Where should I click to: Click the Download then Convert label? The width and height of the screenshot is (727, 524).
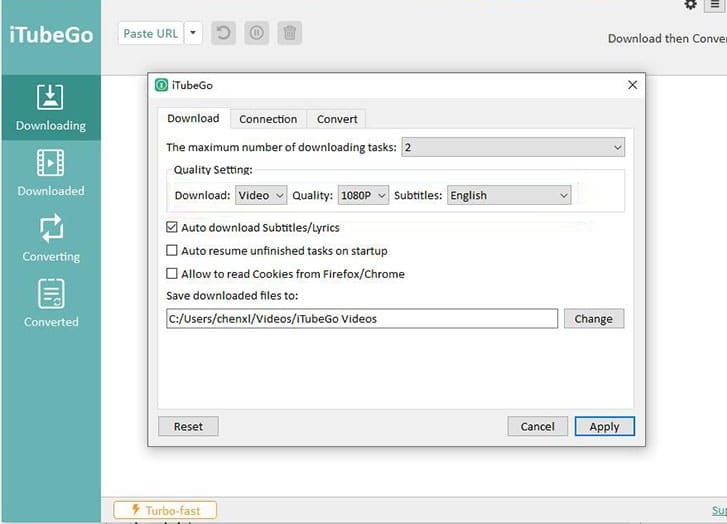pos(667,38)
